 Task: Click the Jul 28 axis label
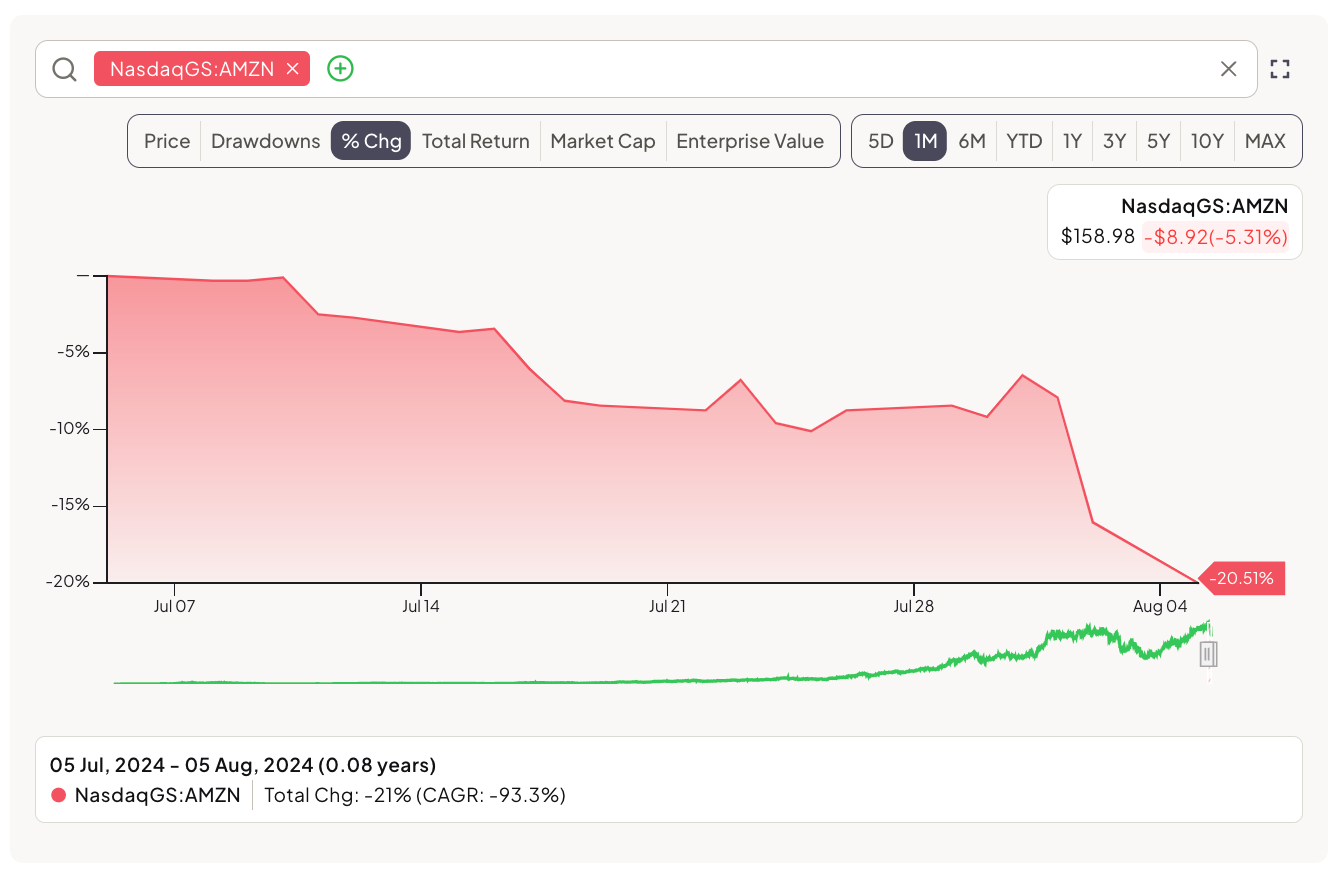(914, 606)
